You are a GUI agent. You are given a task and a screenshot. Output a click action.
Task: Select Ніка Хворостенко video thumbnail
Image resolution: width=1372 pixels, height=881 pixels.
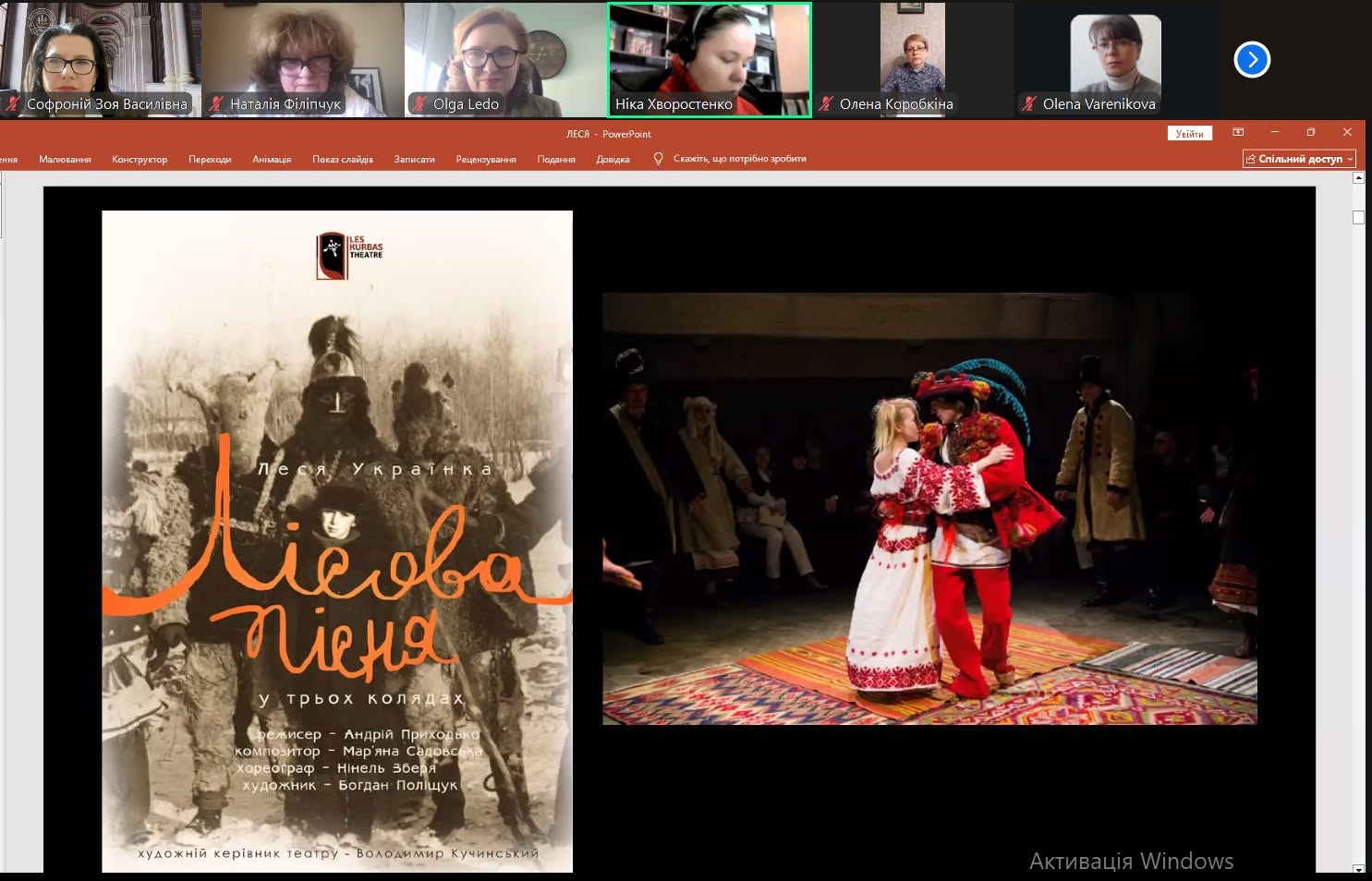click(710, 60)
